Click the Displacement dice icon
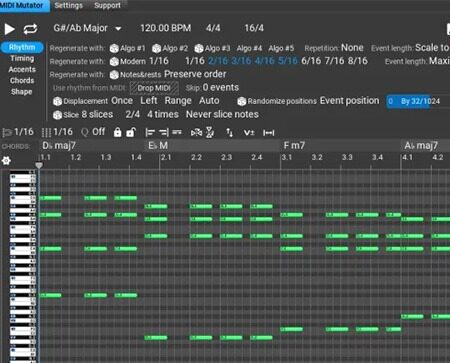Viewport: 450px width, 363px height. click(58, 101)
